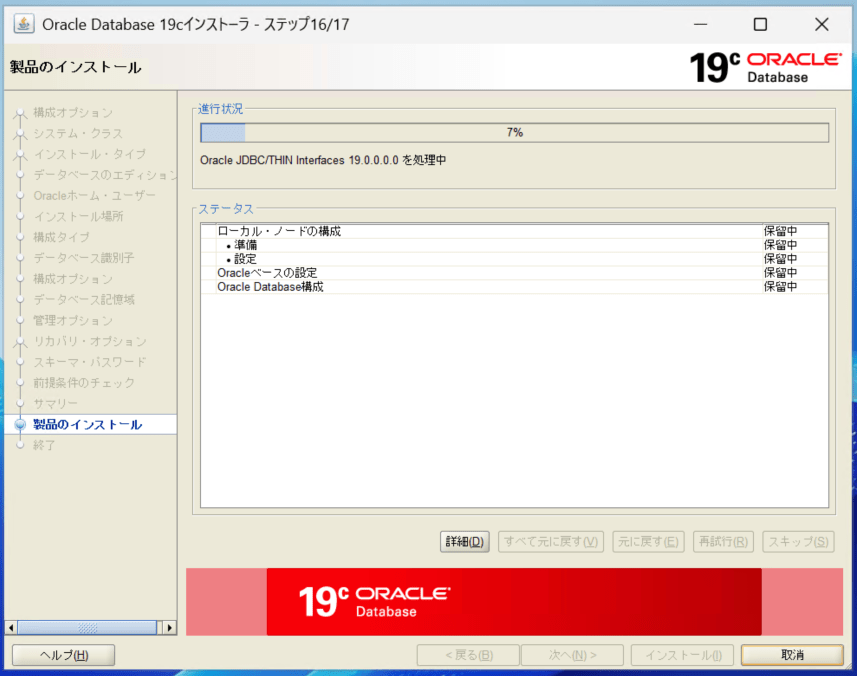
Task: Cancel the installation with 取消 button
Action: click(792, 655)
